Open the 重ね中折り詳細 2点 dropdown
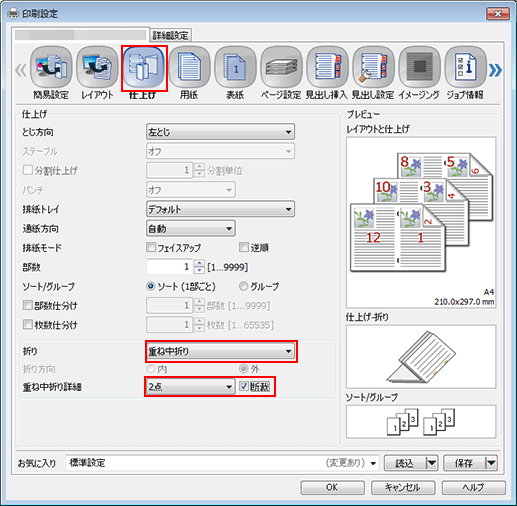 [191, 387]
